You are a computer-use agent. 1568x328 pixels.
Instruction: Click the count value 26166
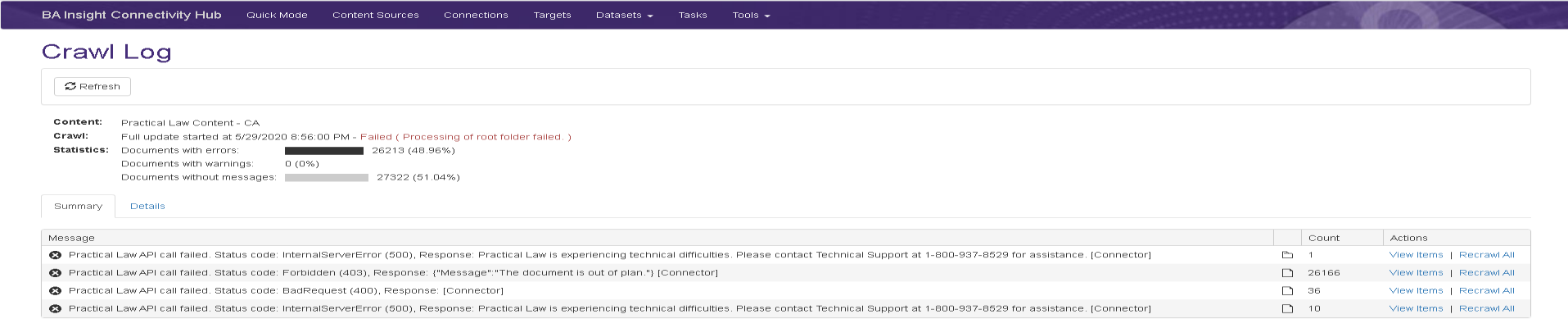click(1324, 273)
